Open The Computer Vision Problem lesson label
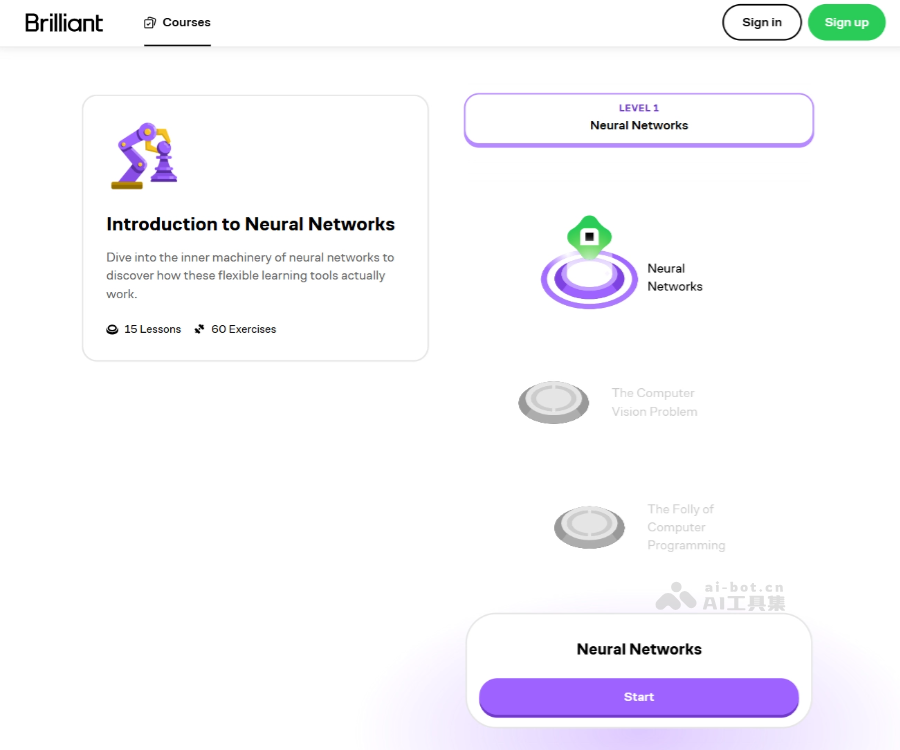 (654, 402)
